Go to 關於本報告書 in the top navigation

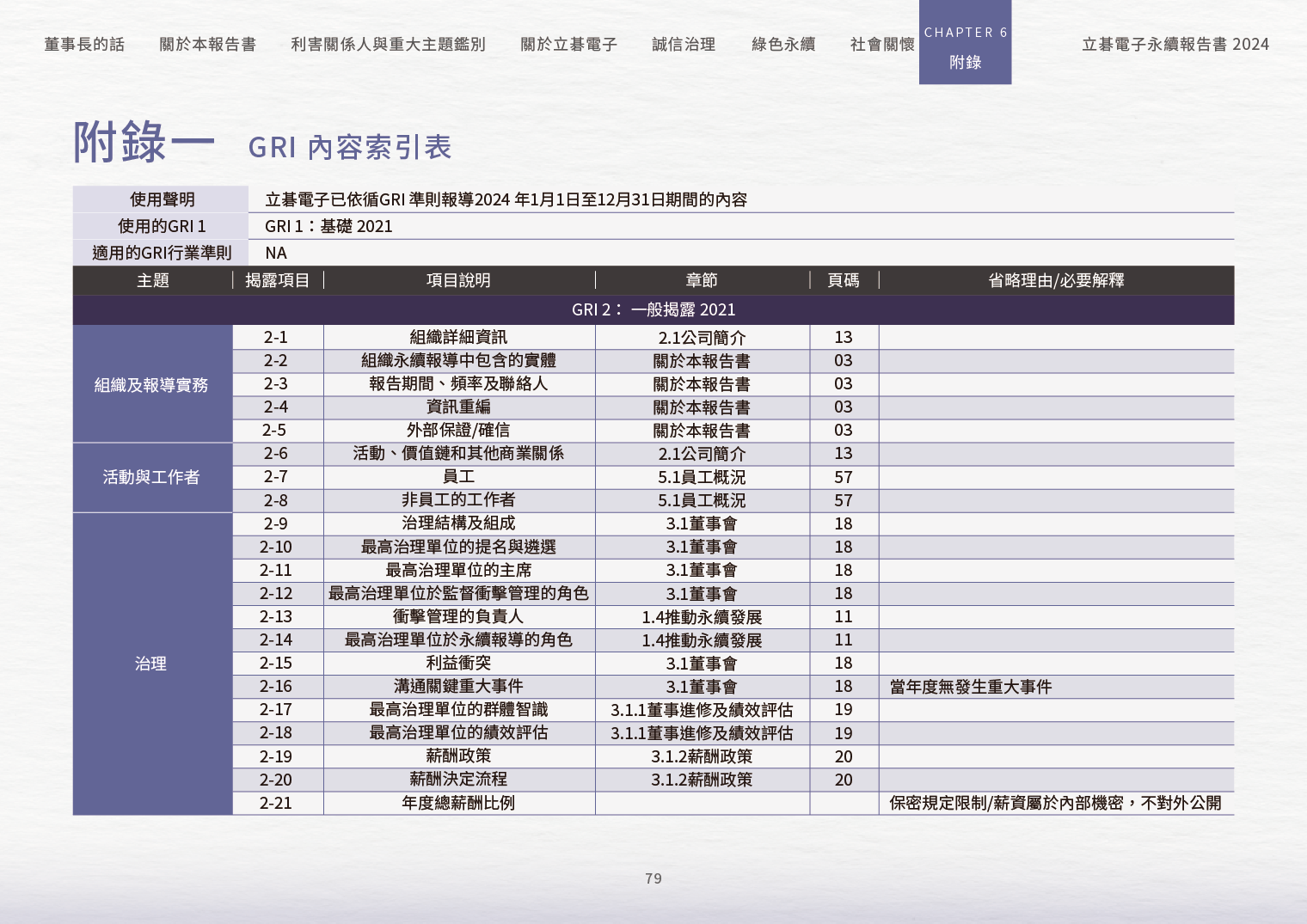click(x=207, y=44)
